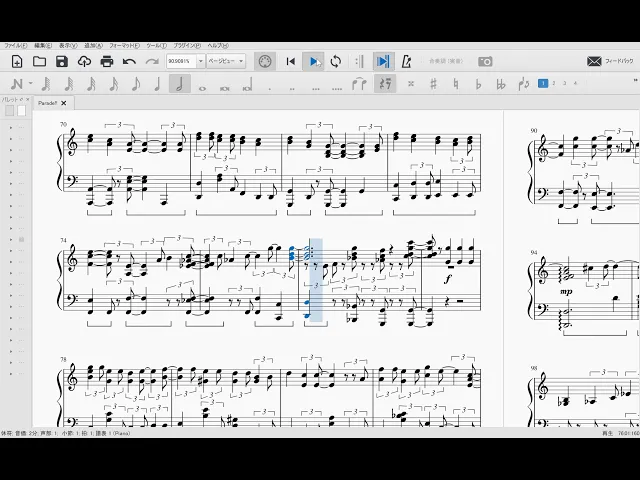Image resolution: width=640 pixels, height=480 pixels.
Task: Open feedback via the envelope icon
Action: tap(594, 62)
